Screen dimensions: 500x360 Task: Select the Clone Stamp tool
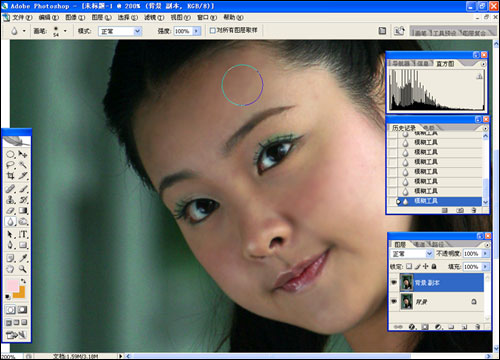[10, 200]
